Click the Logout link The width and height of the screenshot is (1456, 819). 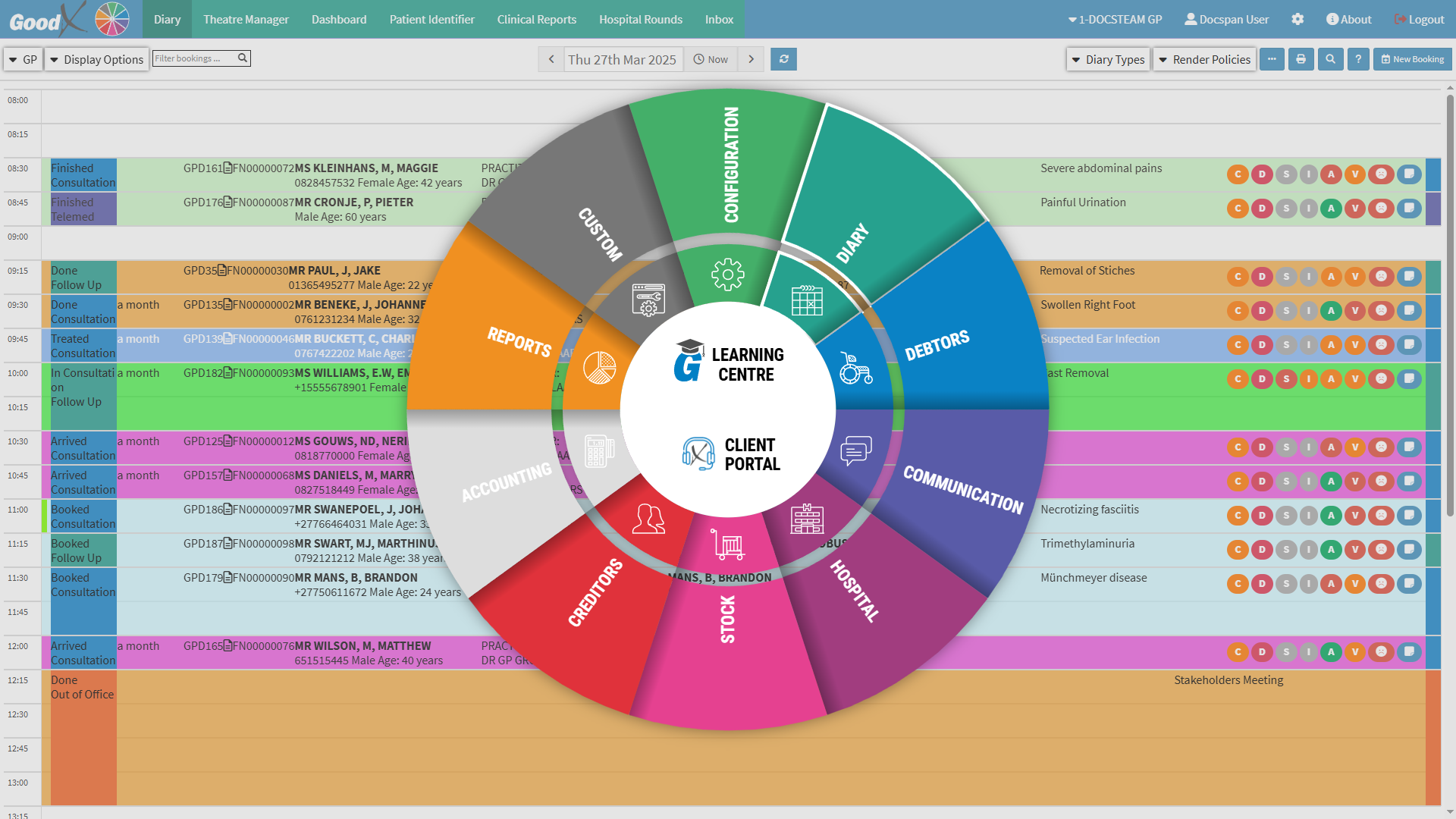[x=1419, y=19]
